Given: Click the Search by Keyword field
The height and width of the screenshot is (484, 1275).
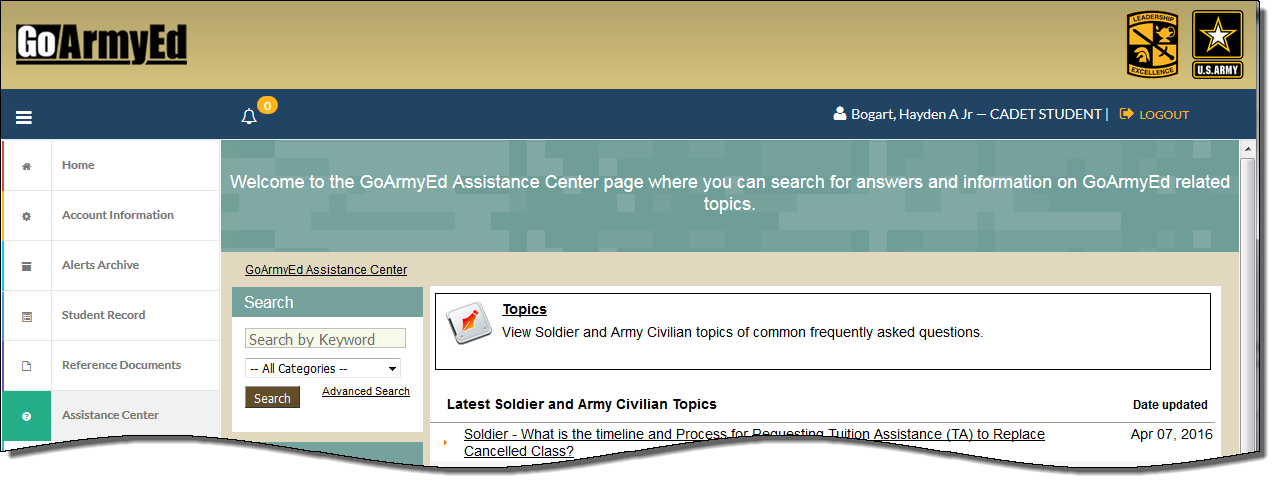Looking at the screenshot, I should coord(325,339).
